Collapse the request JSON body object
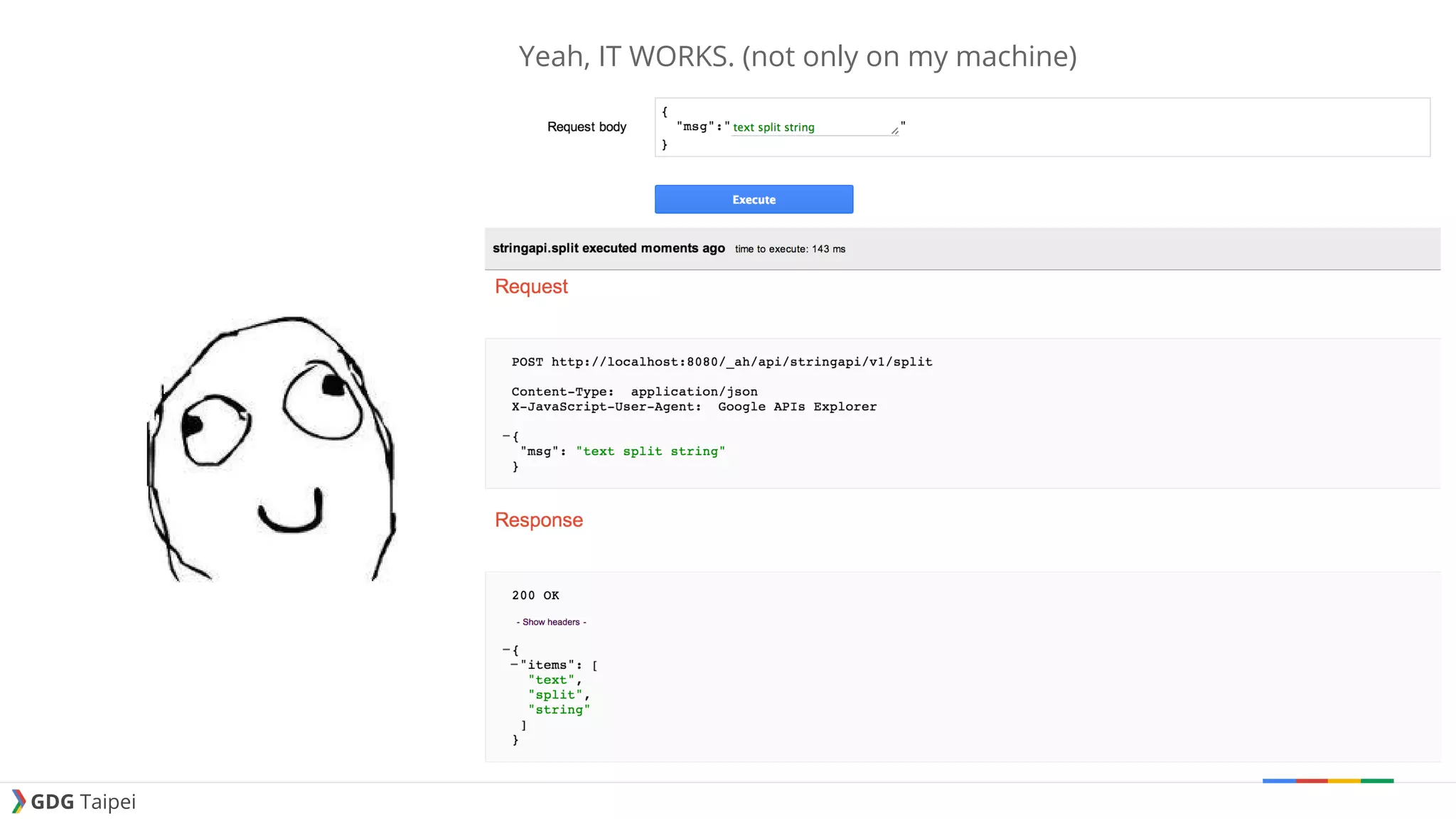 (506, 437)
